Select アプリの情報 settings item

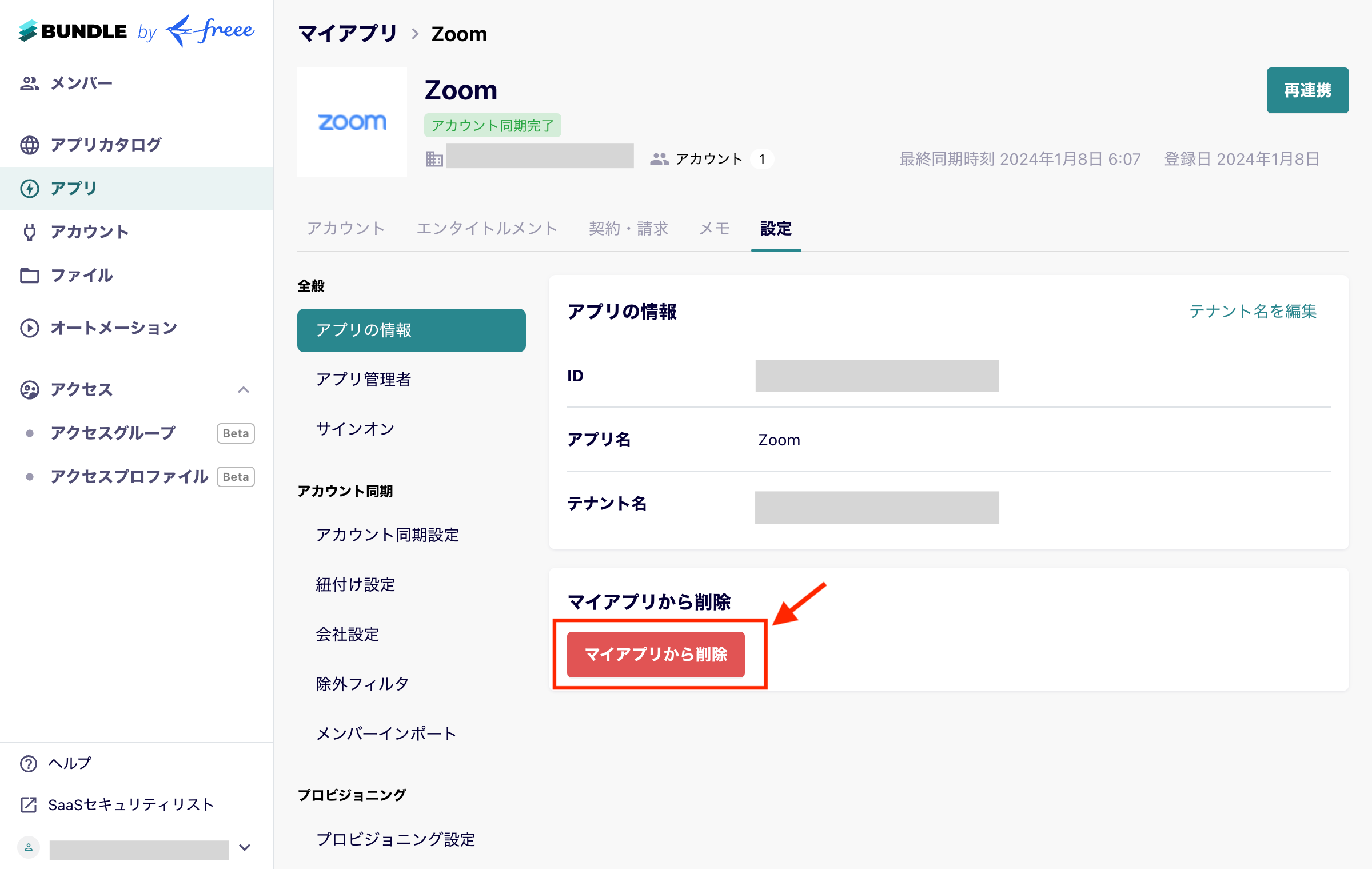[412, 330]
